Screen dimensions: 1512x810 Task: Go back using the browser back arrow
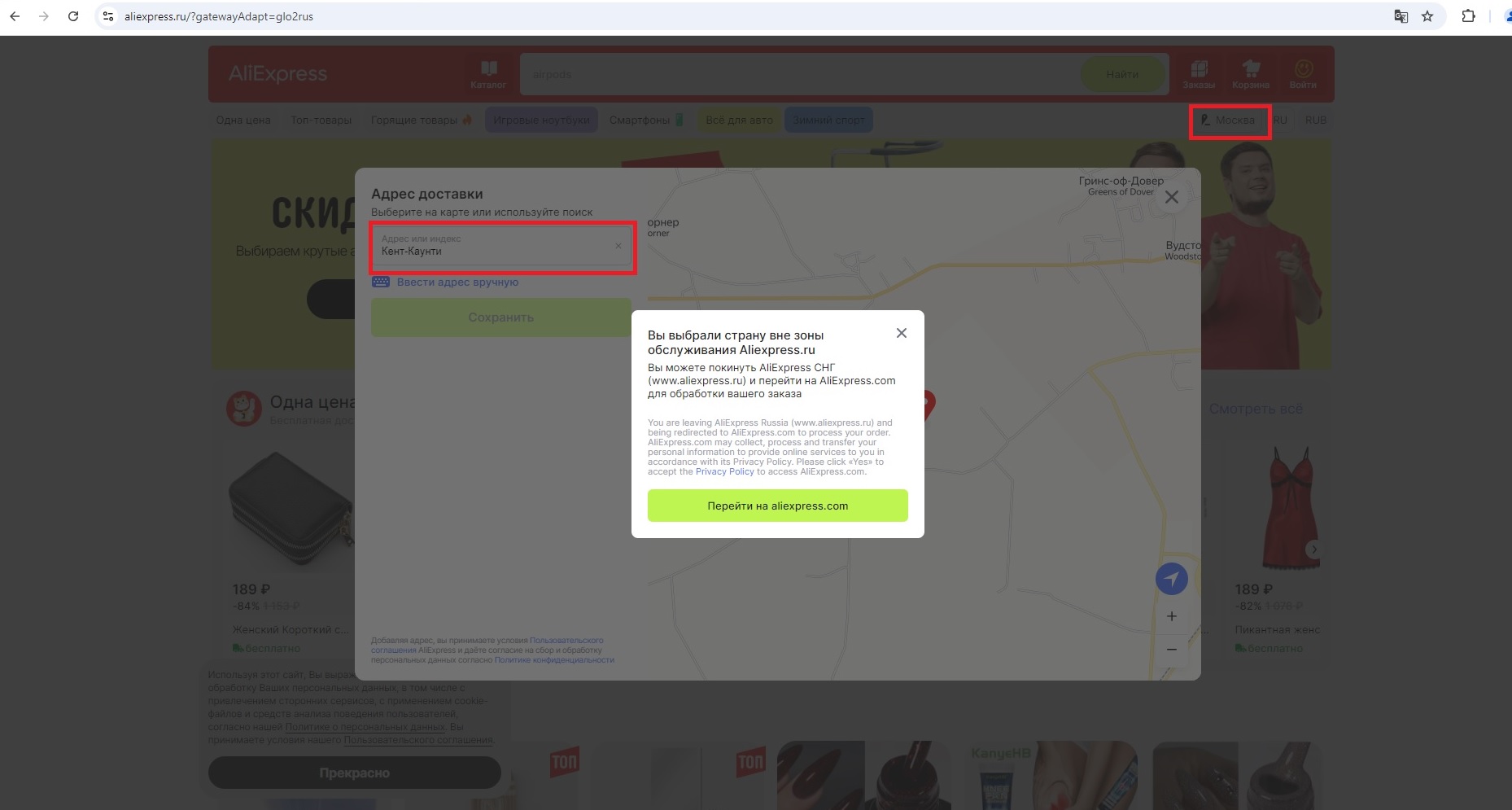15,16
